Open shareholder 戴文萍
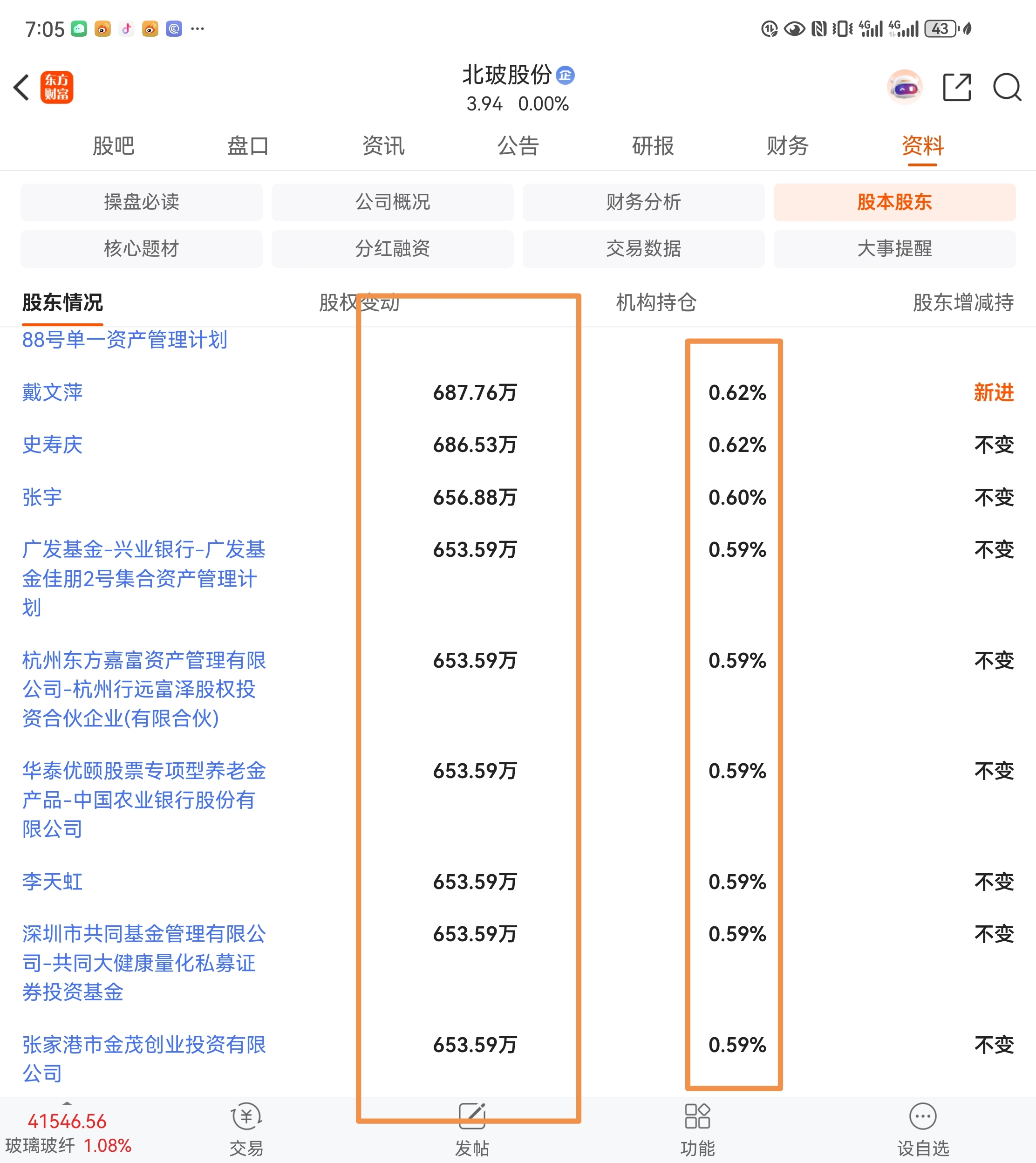The image size is (1036, 1163). pos(52,392)
